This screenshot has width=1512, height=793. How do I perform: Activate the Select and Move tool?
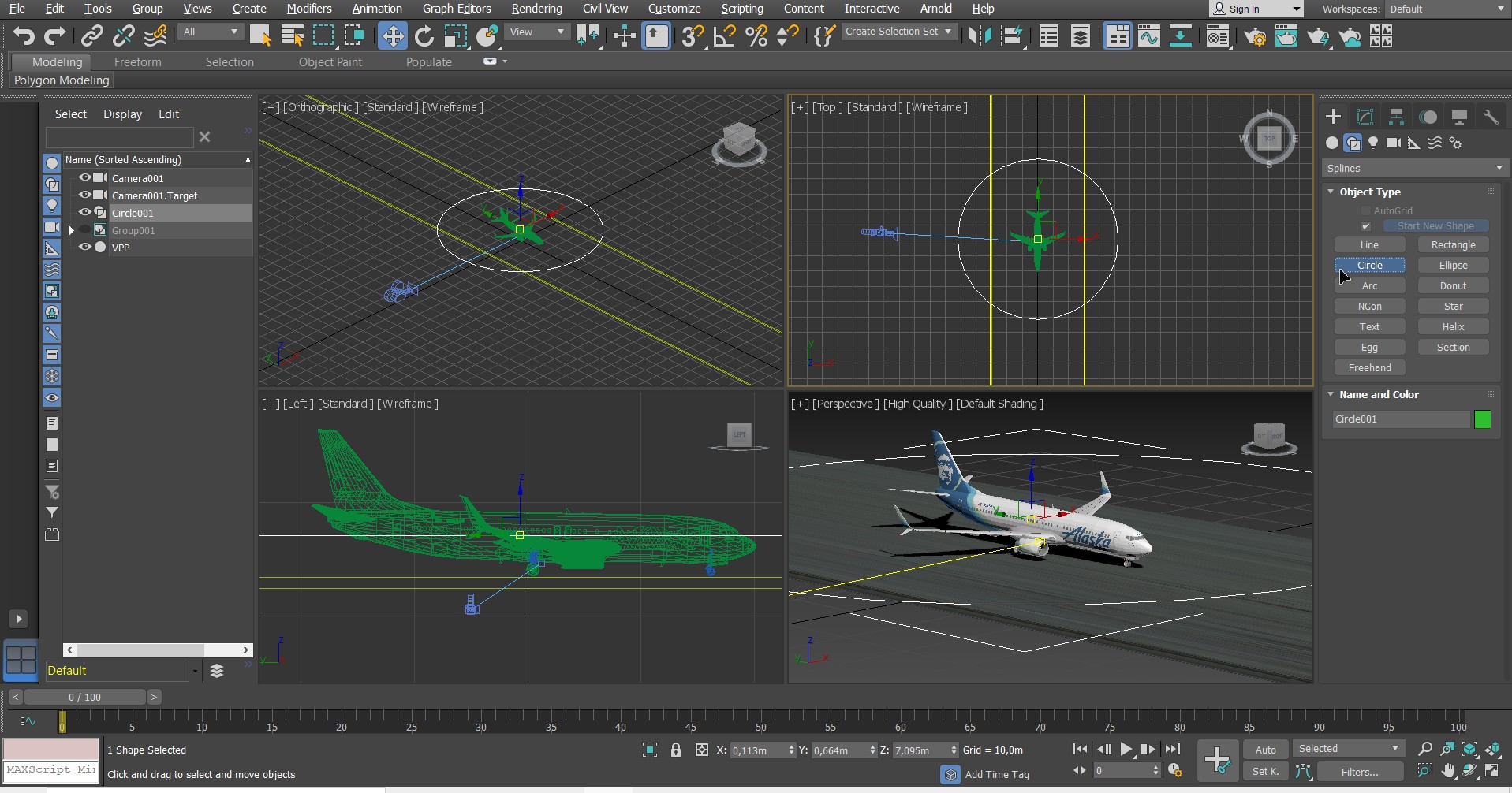click(x=392, y=36)
